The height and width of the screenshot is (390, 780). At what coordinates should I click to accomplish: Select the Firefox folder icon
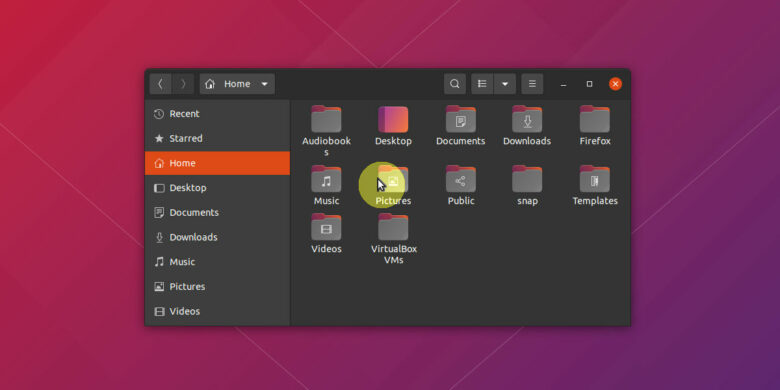click(595, 119)
